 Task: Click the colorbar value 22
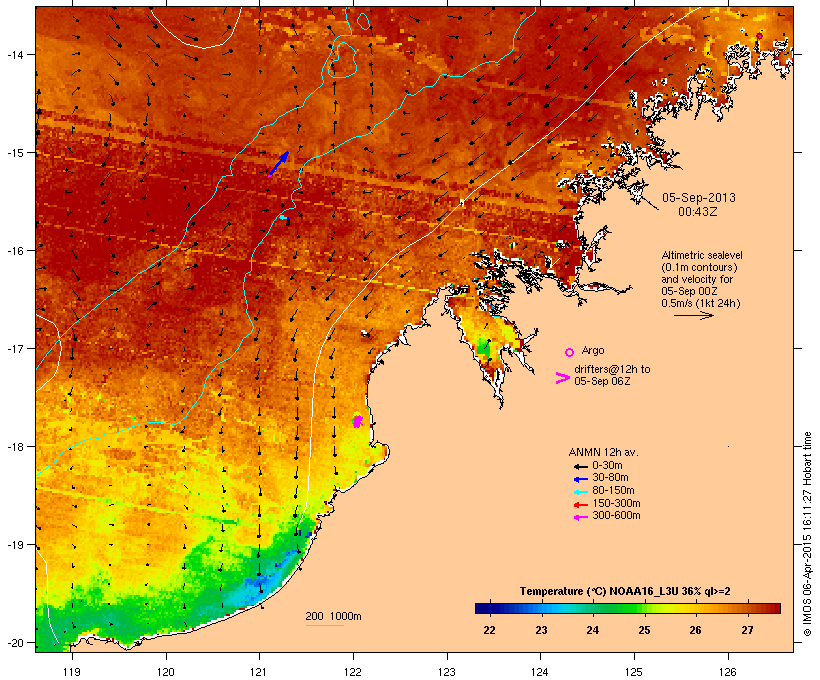(489, 630)
